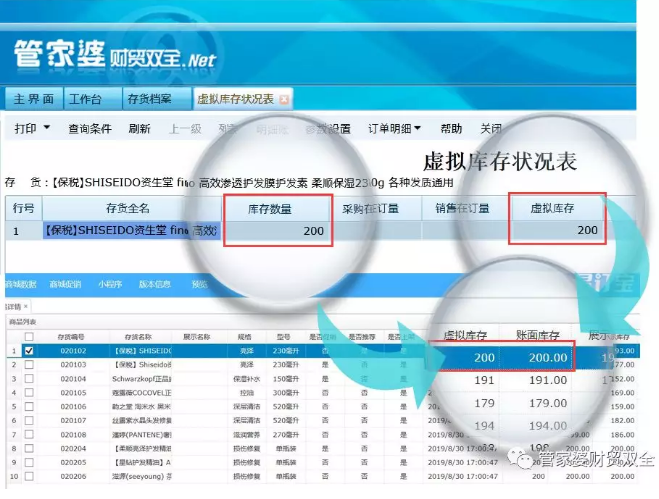Check the checkbox for item 020108

pos(29,434)
